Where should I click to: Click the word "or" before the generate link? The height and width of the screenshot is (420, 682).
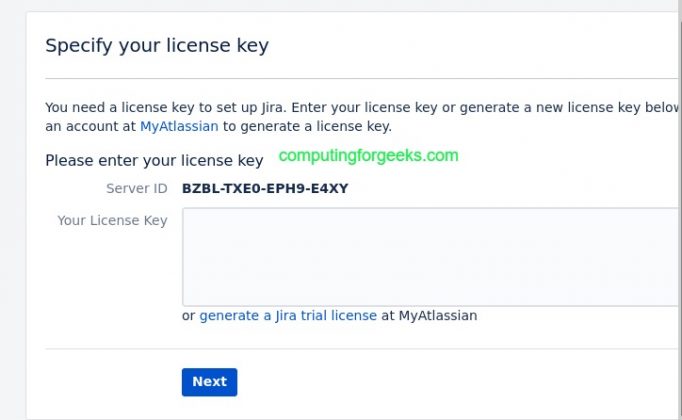pyautogui.click(x=188, y=315)
